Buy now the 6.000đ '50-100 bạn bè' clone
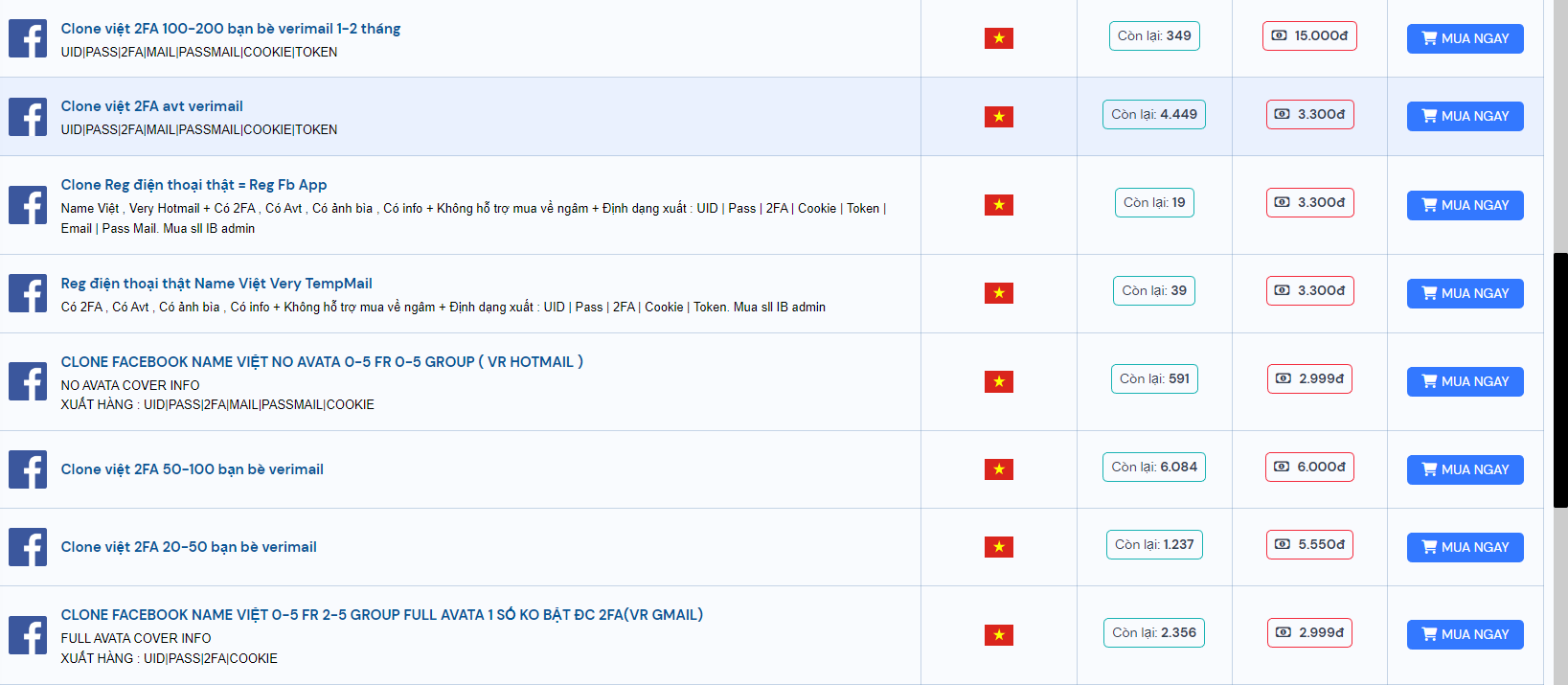Screen dimensions: 1568x685 coord(1465,469)
